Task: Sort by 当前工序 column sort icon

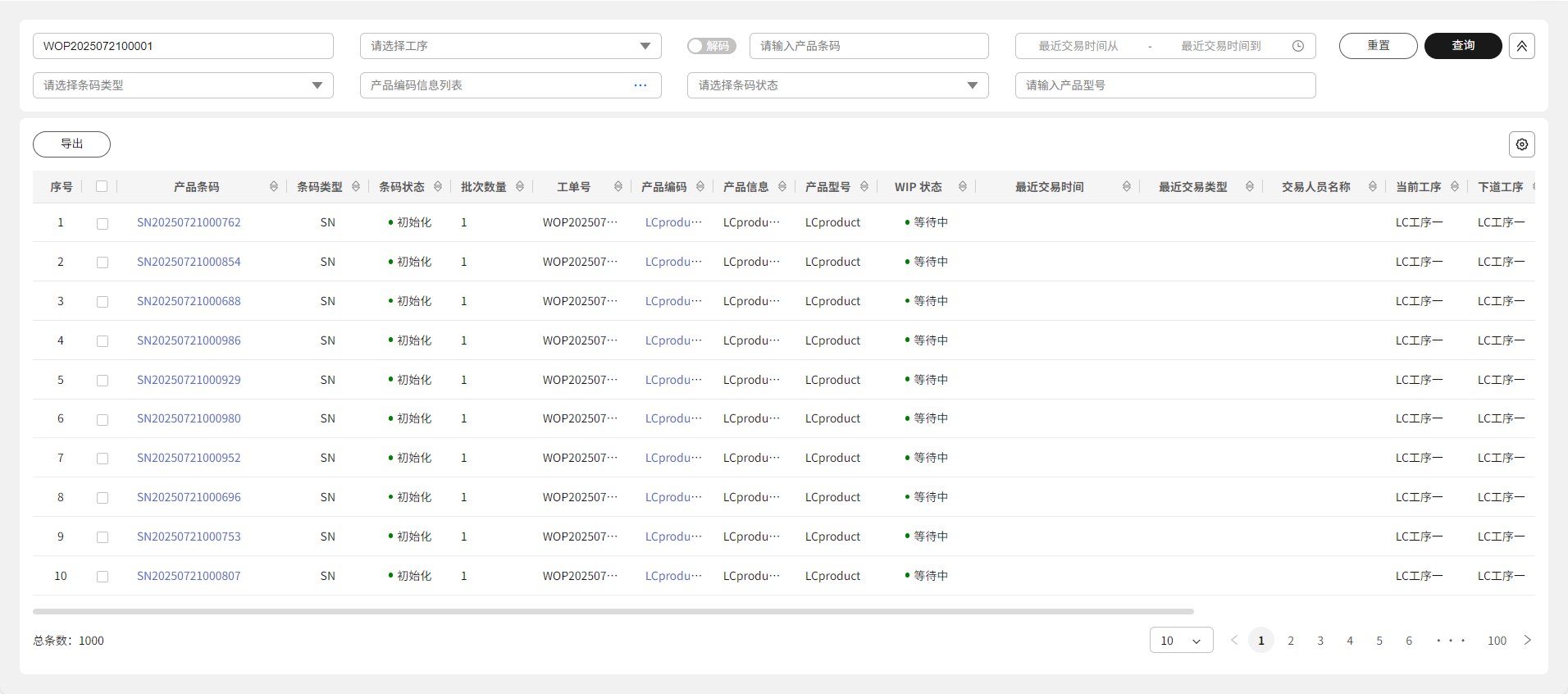Action: coord(1455,187)
